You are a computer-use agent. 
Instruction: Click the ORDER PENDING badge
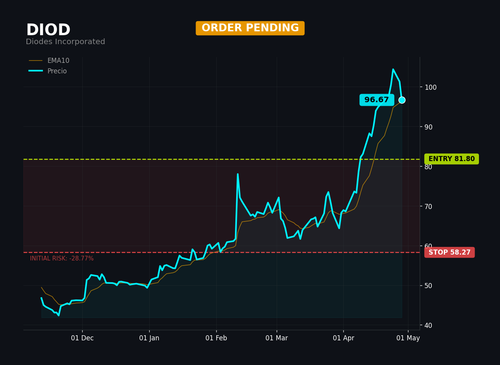click(250, 28)
